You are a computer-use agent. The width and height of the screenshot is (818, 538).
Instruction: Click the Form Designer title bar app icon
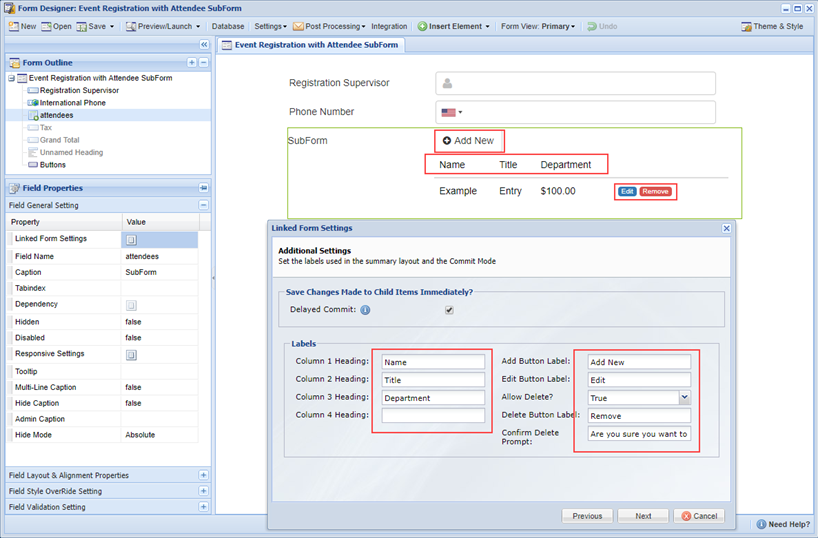(9, 8)
